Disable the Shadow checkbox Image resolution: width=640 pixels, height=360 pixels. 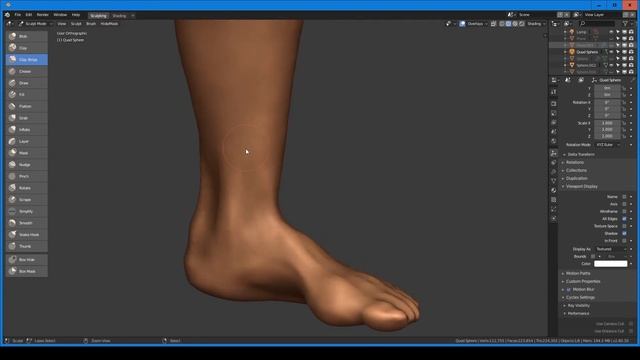624,233
